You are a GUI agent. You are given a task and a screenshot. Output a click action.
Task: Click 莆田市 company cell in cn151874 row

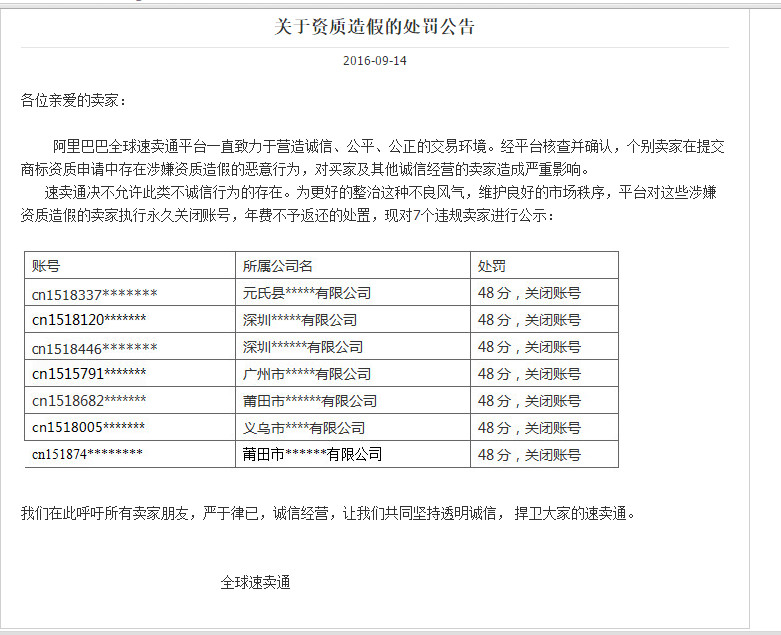point(353,454)
